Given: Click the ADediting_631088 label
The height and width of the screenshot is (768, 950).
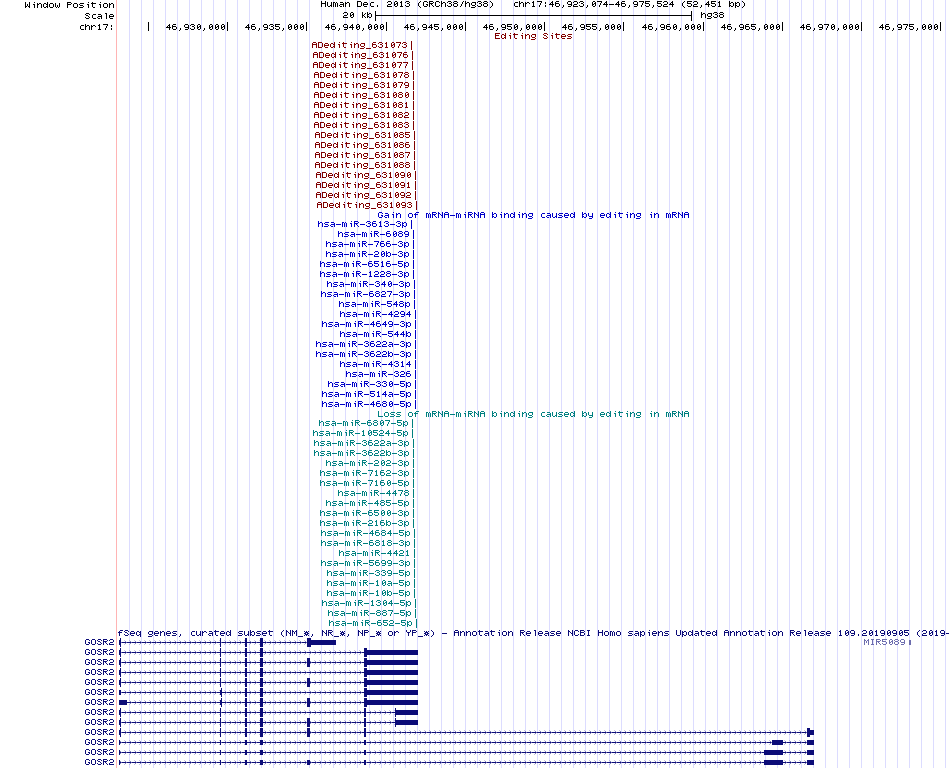Looking at the screenshot, I should tap(362, 165).
